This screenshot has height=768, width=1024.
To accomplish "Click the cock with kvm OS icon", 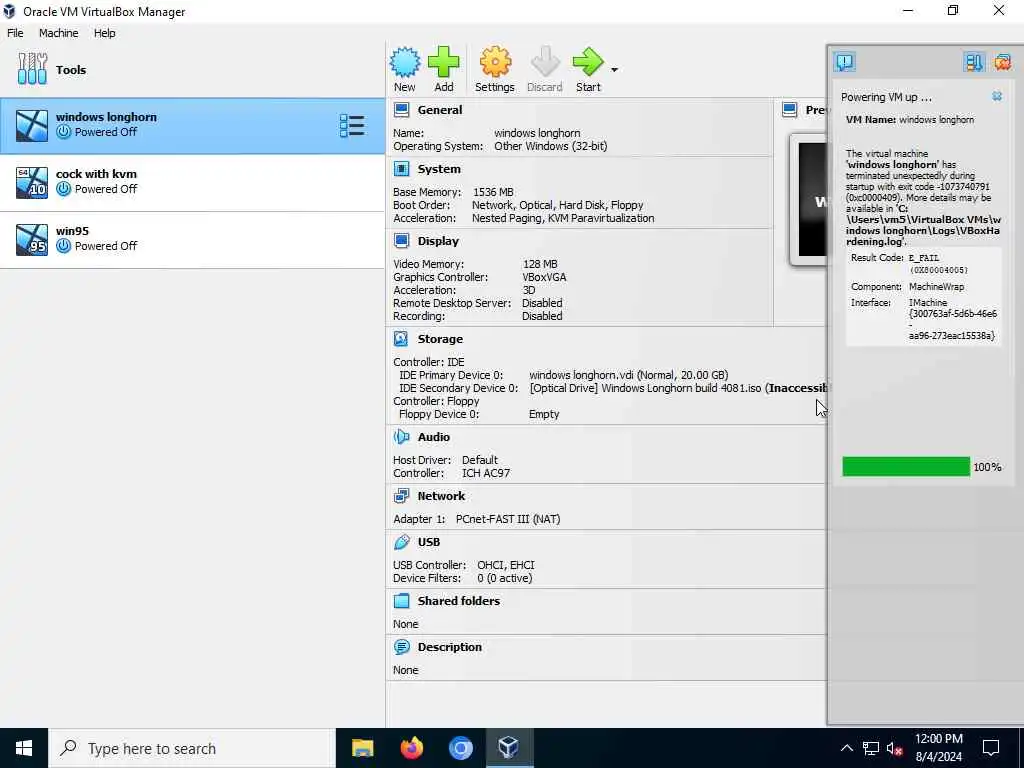I will 32,182.
